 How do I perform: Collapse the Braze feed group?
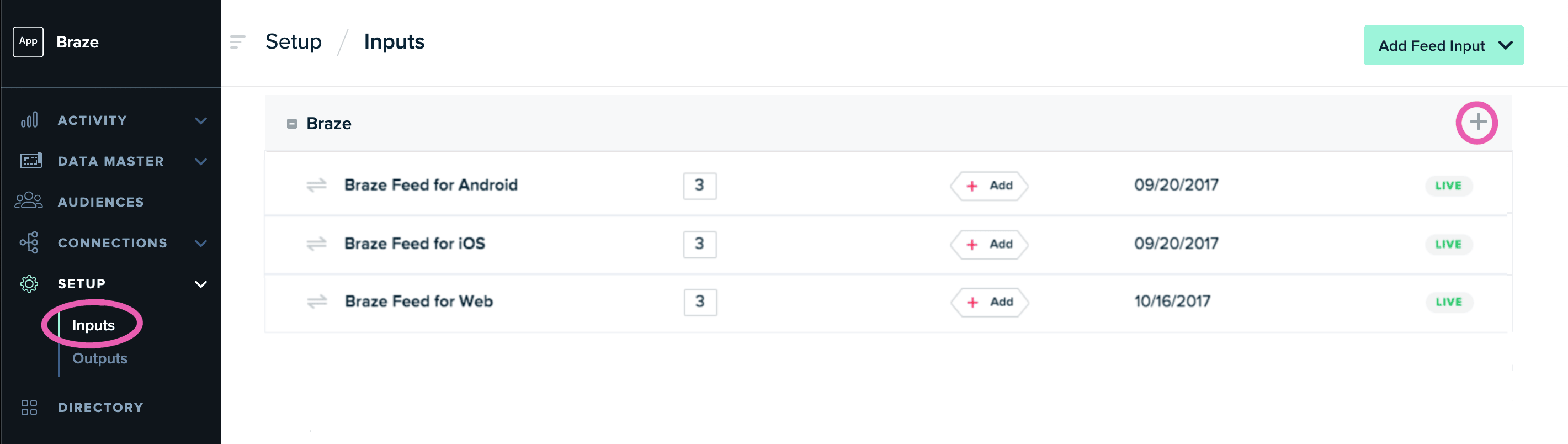click(292, 124)
